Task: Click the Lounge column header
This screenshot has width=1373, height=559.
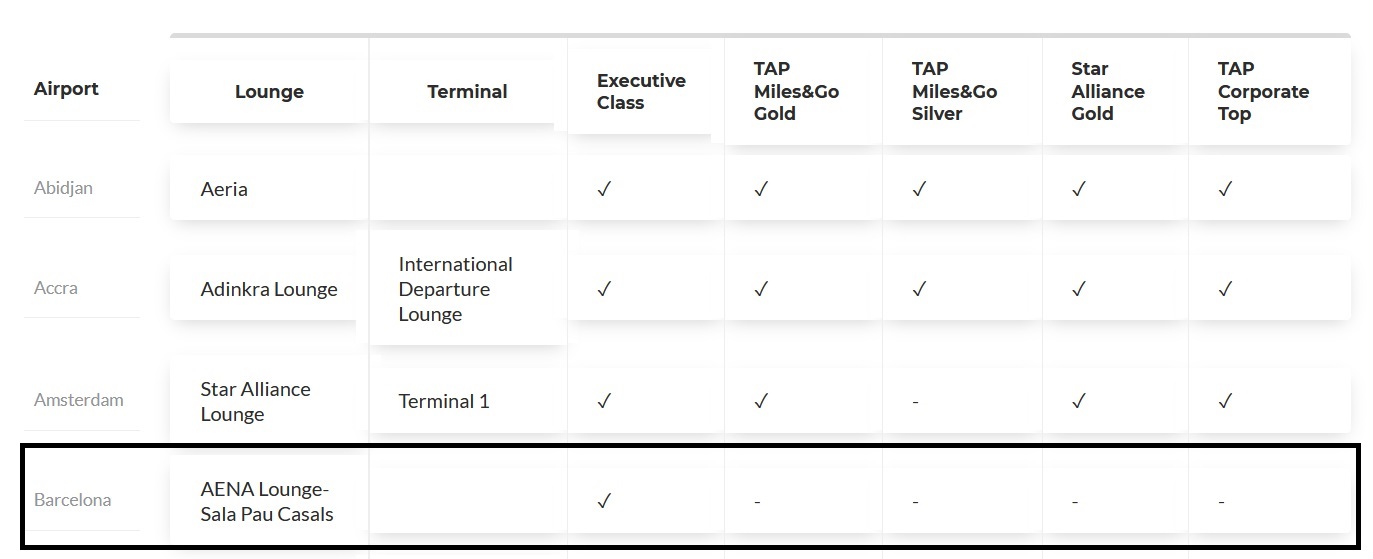Action: point(269,92)
